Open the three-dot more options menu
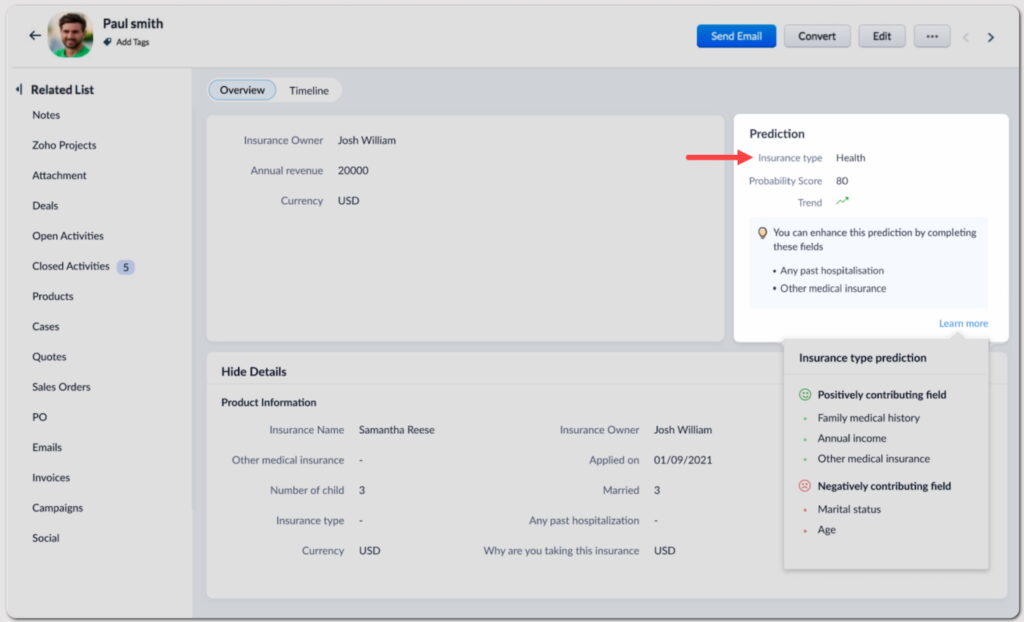 932,36
